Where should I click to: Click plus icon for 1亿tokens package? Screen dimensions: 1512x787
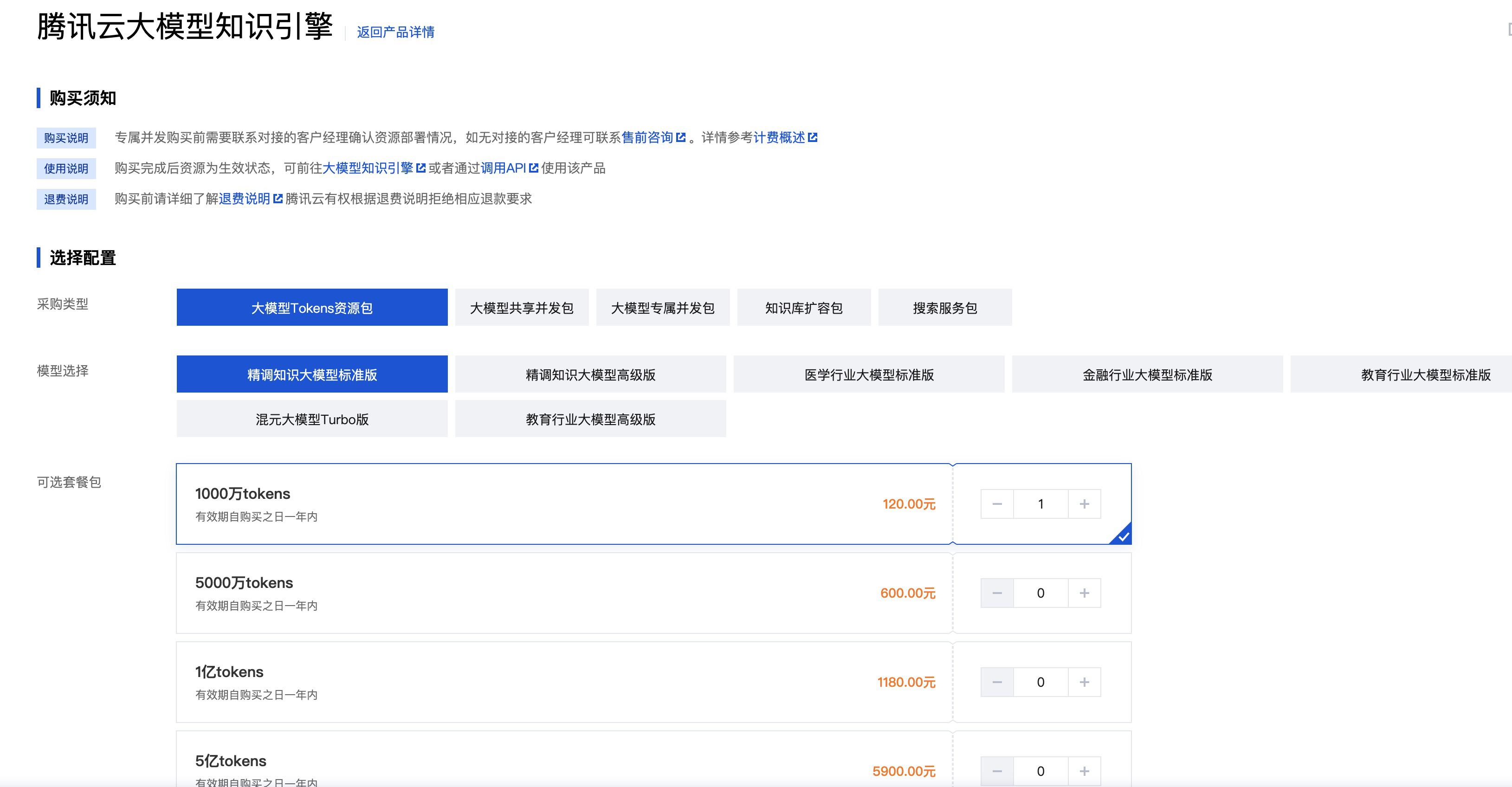point(1084,683)
